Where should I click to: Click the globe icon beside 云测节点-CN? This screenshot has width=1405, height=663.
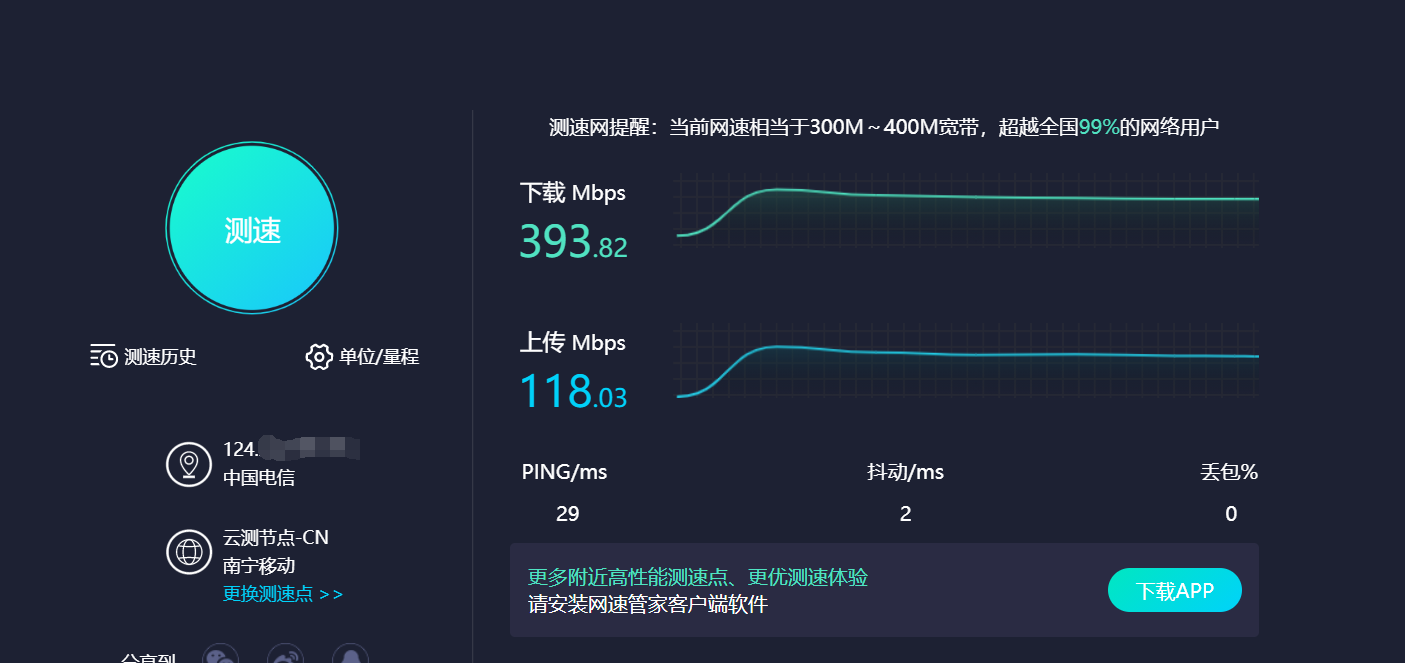[x=188, y=552]
